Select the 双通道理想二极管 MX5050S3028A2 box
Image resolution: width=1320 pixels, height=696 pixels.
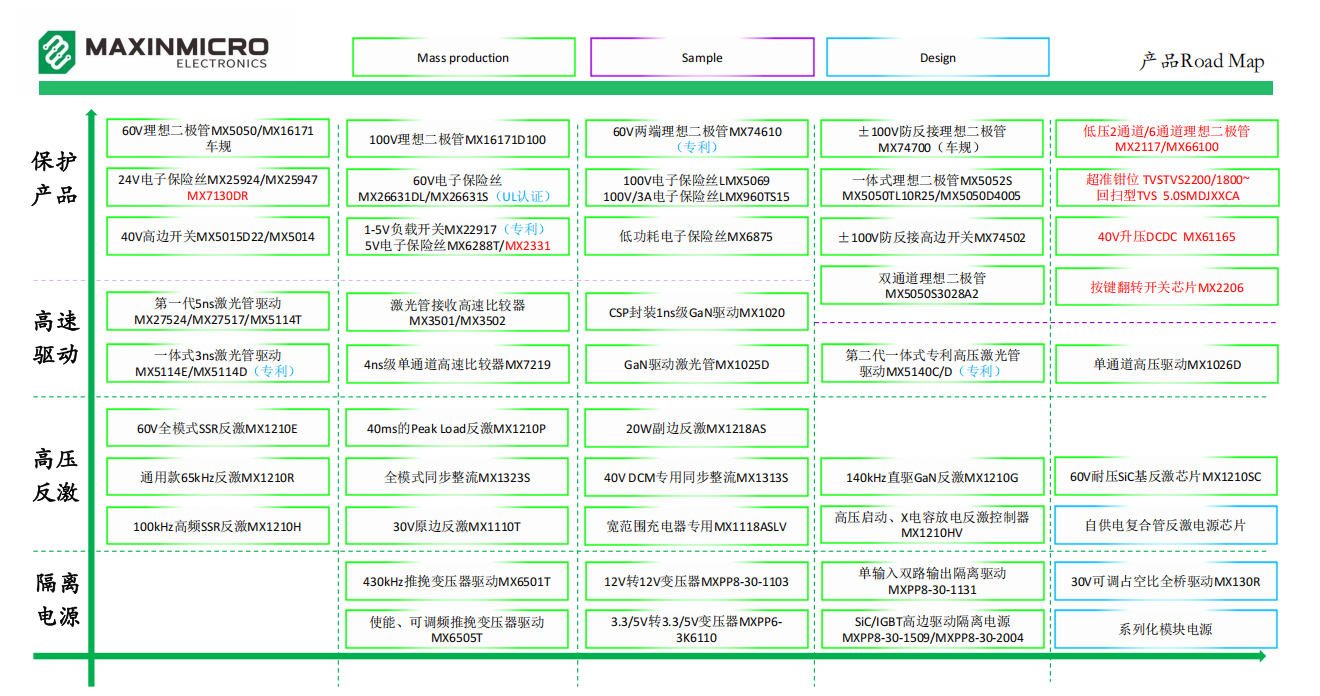933,286
